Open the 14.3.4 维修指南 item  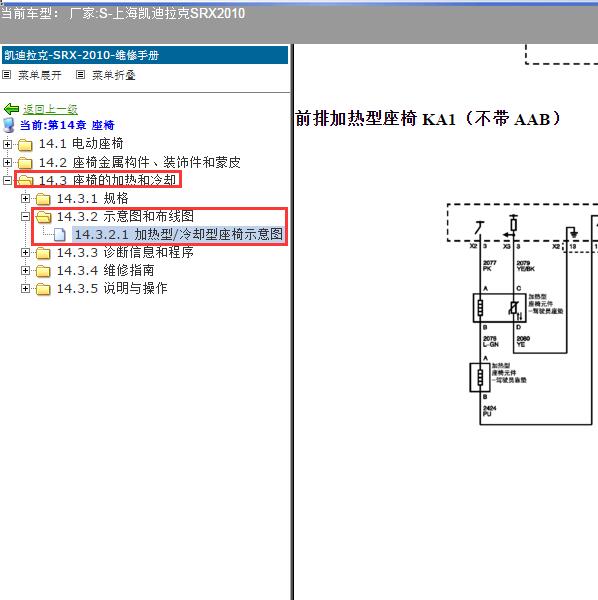[x=106, y=271]
